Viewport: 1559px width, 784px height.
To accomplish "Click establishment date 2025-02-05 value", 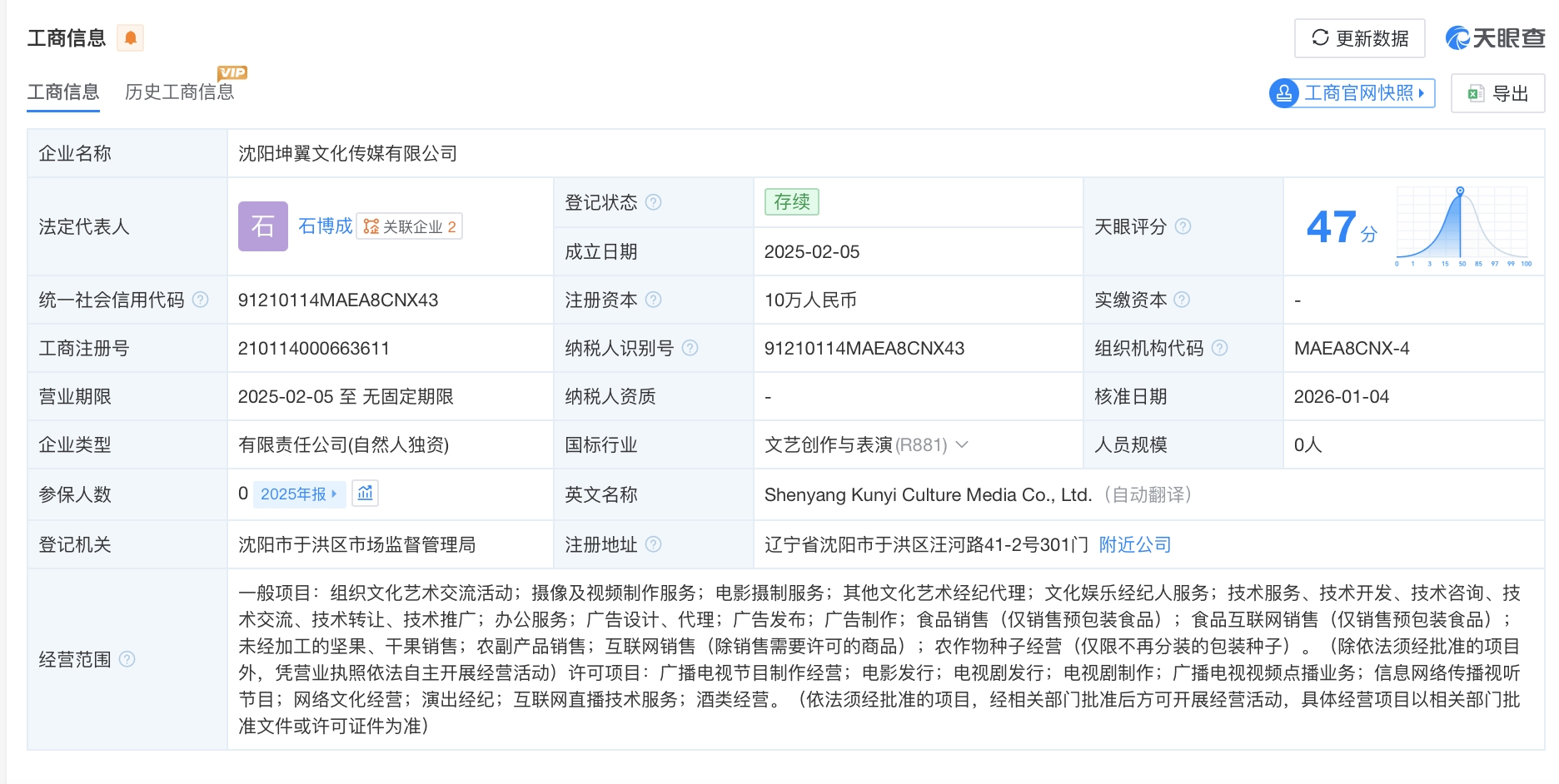I will pos(812,251).
